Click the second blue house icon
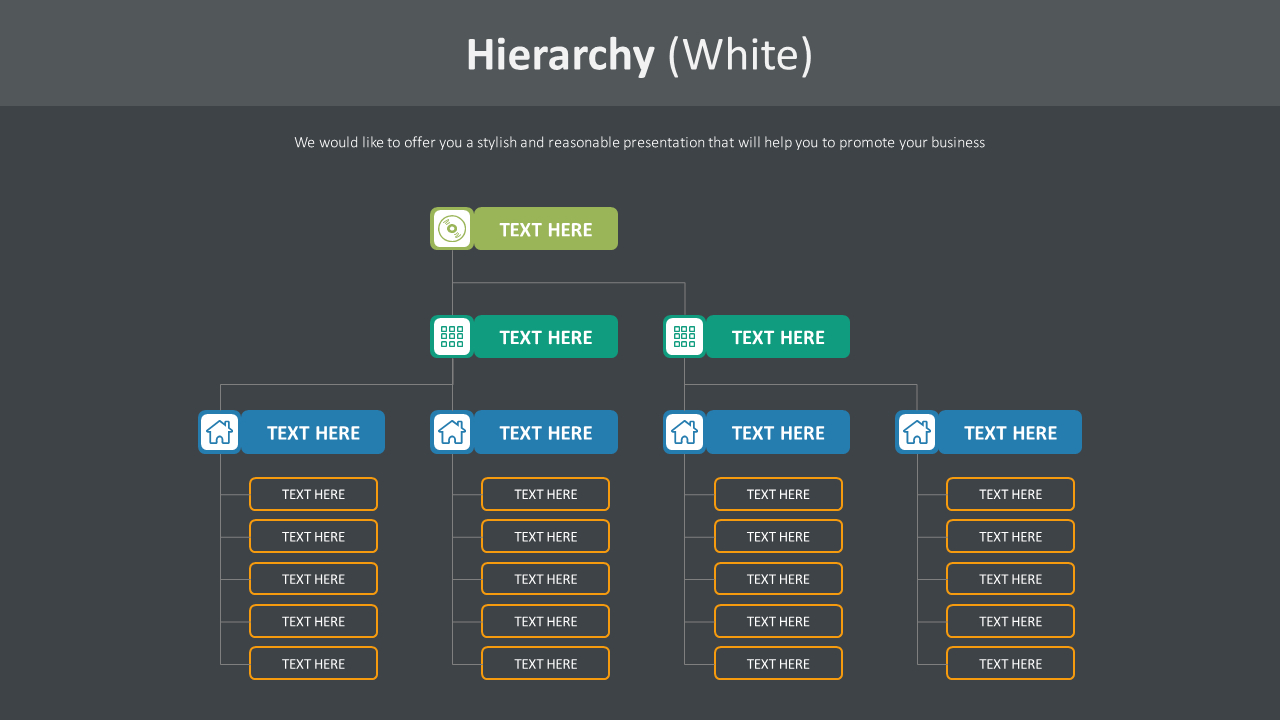 (452, 432)
